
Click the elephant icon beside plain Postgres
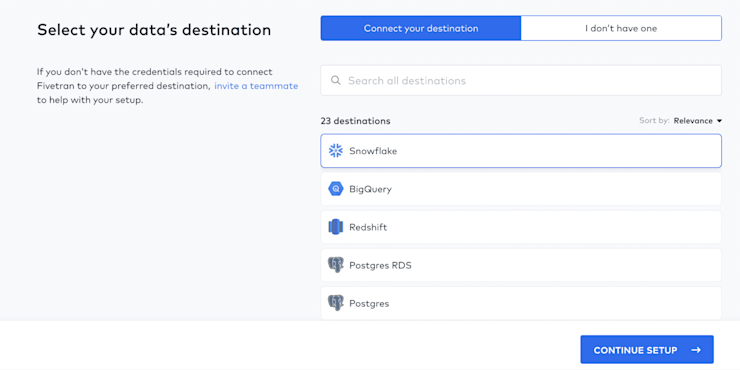coord(336,303)
